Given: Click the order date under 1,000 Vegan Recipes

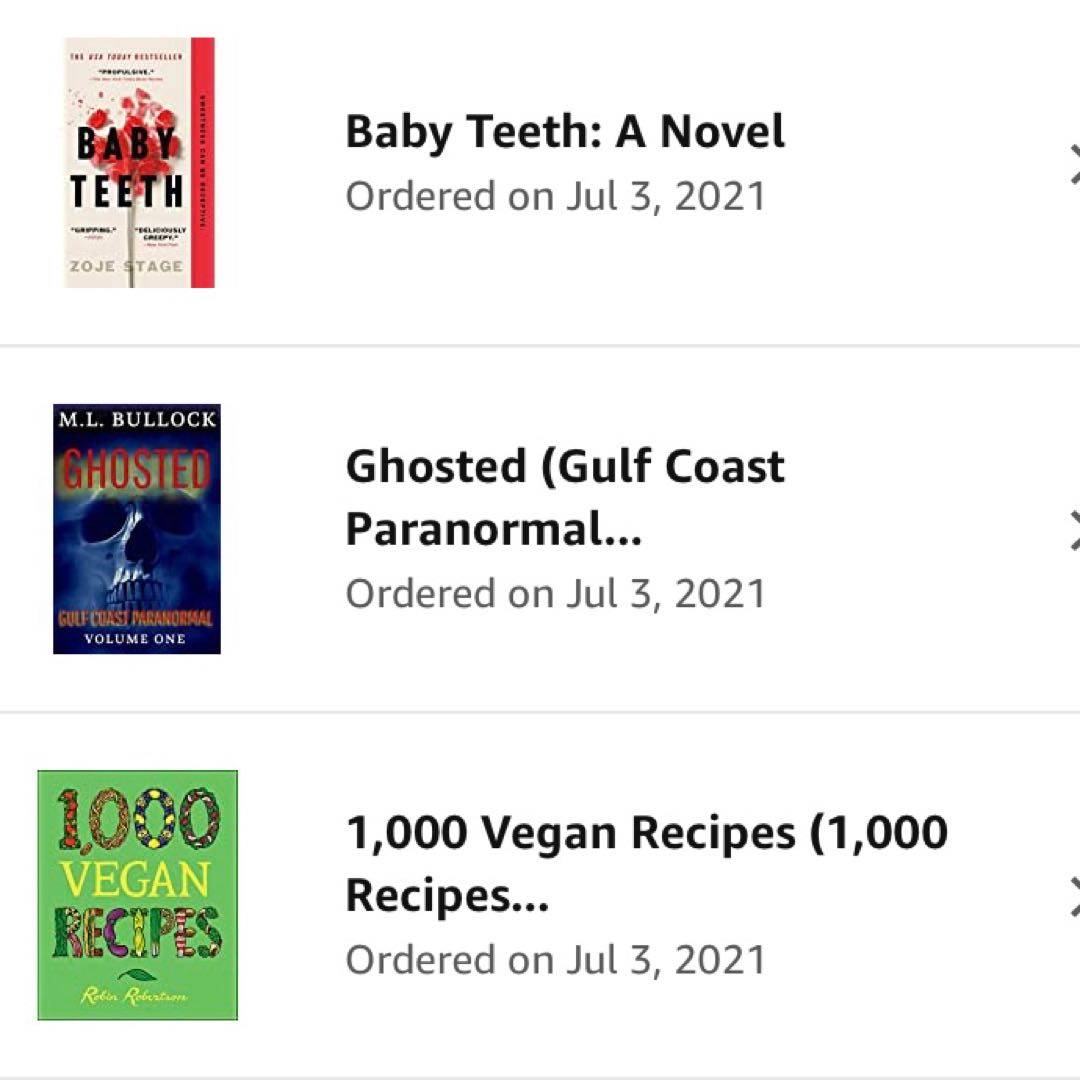Looking at the screenshot, I should click(555, 960).
